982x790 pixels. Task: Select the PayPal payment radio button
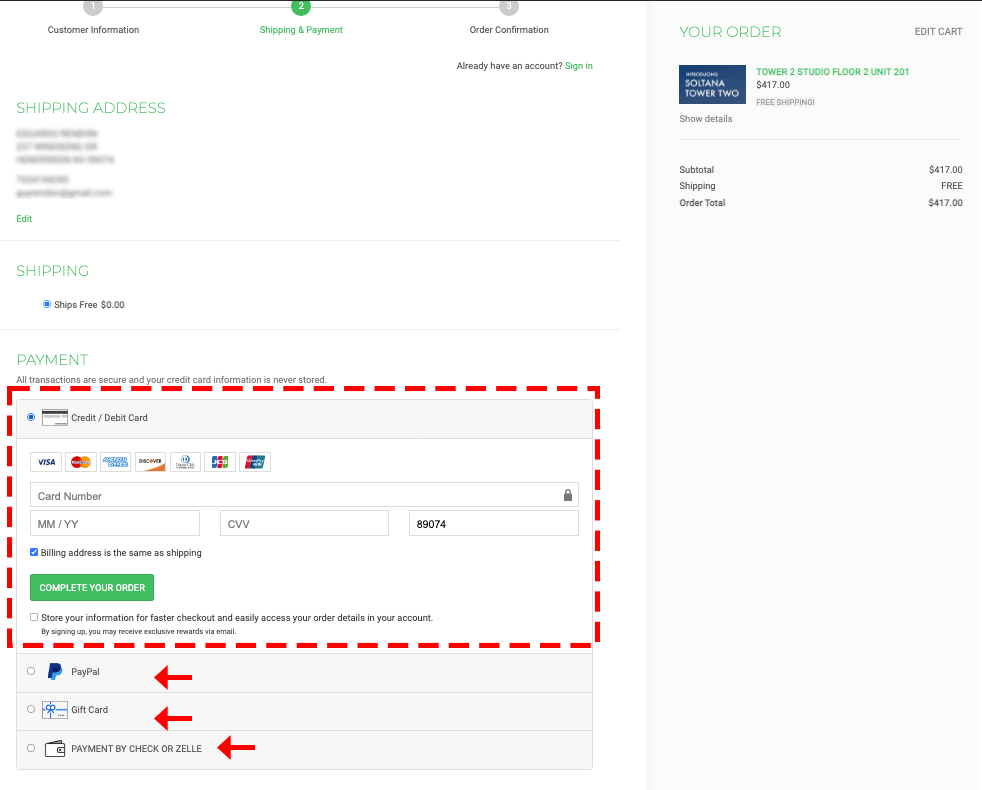[x=31, y=671]
